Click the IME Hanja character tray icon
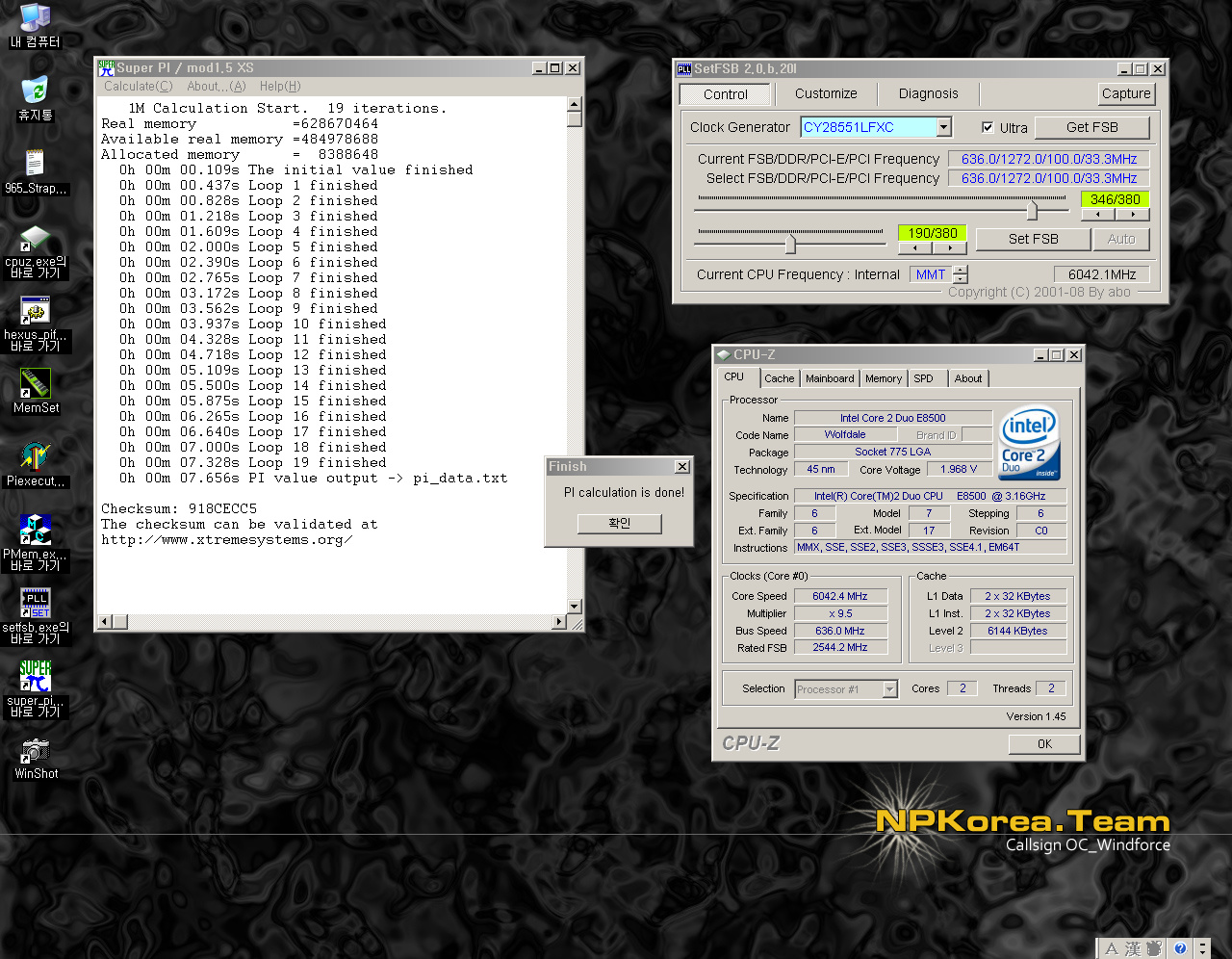The height and width of the screenshot is (959, 1232). pos(1133,948)
